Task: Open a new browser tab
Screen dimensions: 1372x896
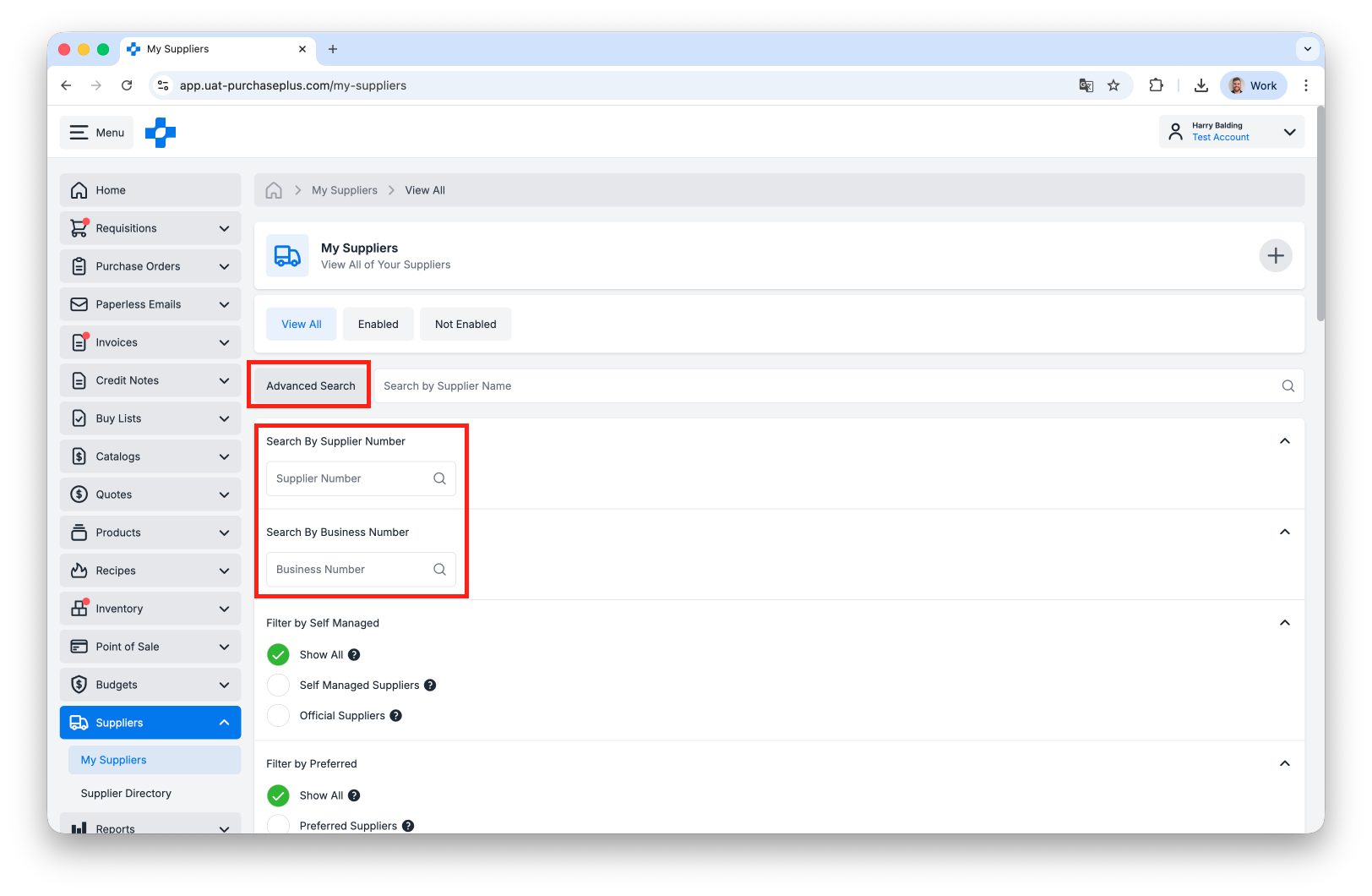Action: [333, 49]
